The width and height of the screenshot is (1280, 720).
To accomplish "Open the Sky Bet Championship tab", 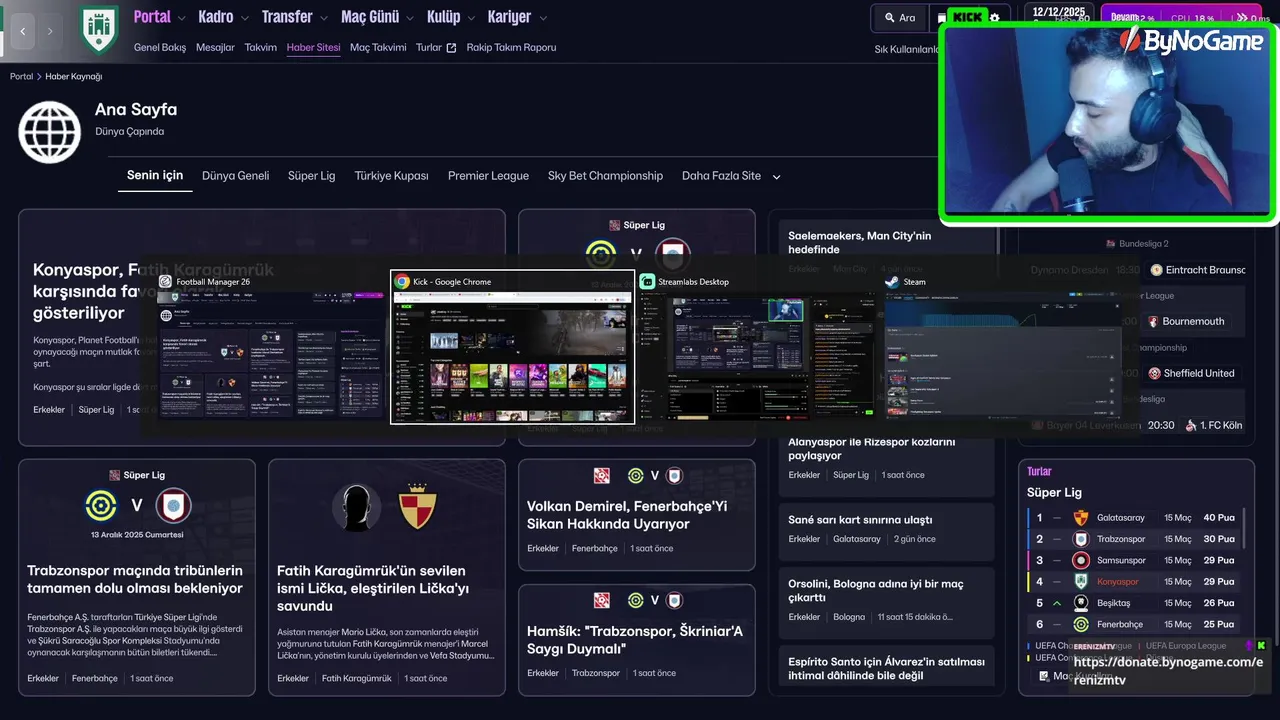I will click(605, 176).
